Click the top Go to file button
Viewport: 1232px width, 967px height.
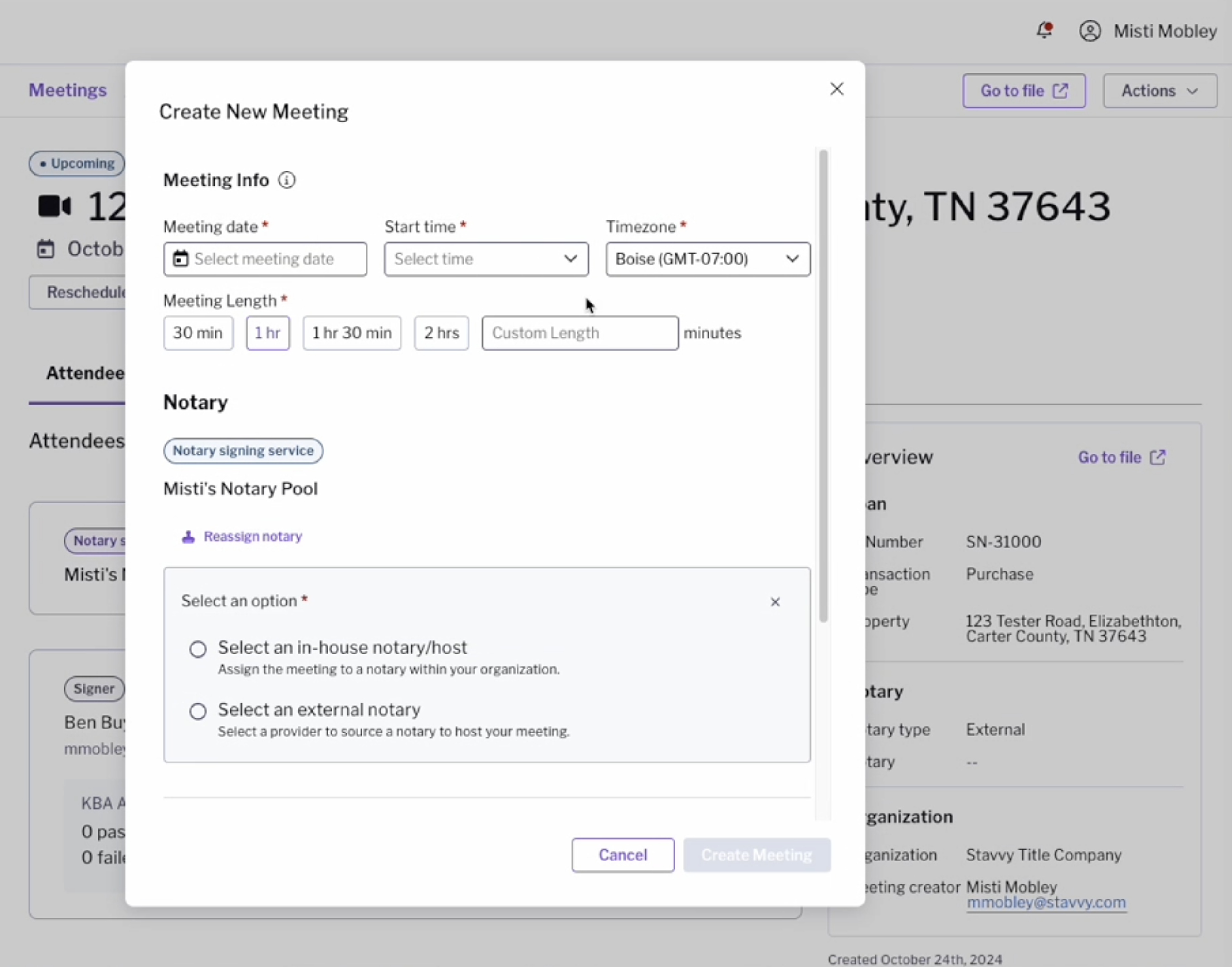[1024, 91]
